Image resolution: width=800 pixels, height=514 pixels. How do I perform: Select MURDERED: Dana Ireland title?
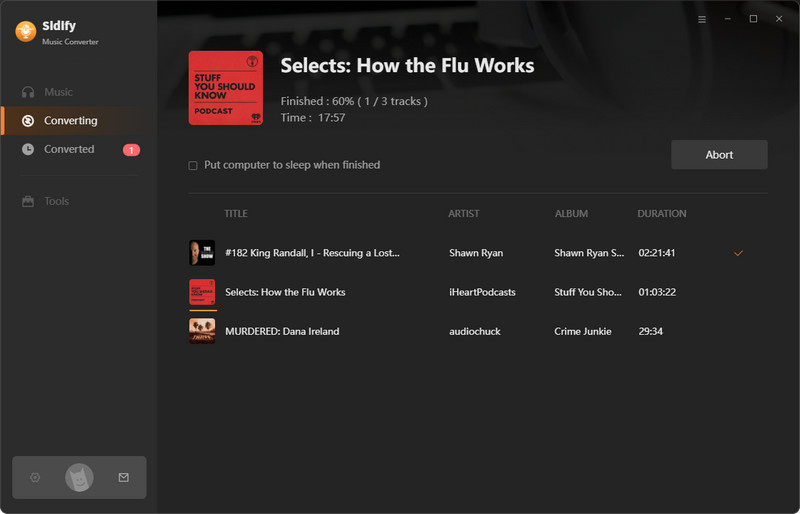point(282,331)
